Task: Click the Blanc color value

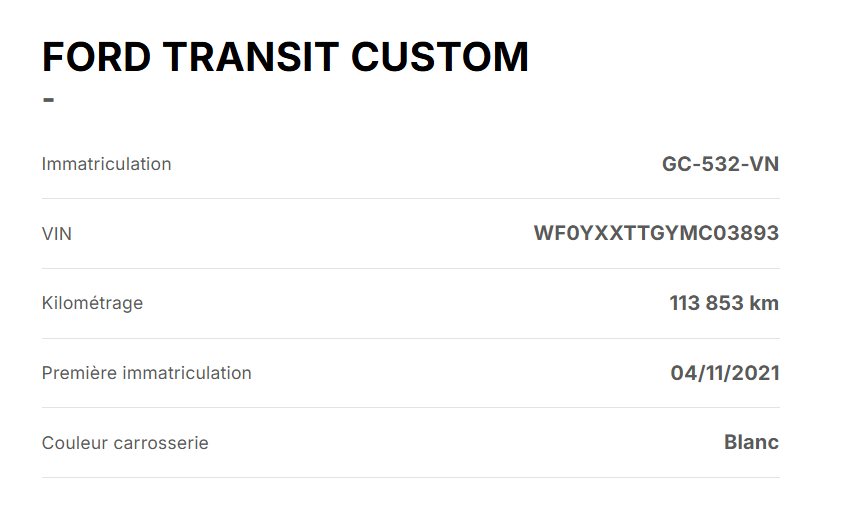Action: coord(751,443)
